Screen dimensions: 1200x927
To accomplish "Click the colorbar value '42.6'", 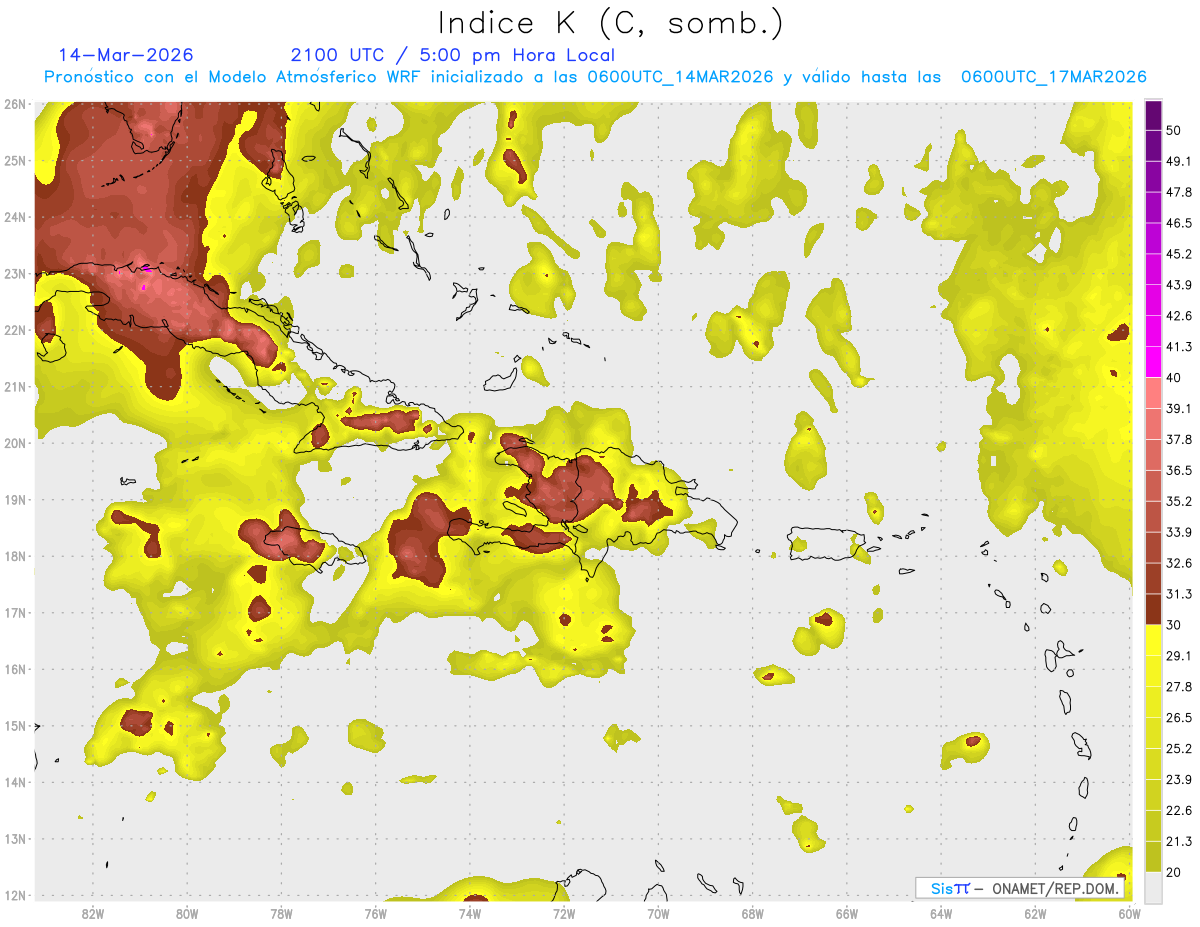I will point(1178,316).
